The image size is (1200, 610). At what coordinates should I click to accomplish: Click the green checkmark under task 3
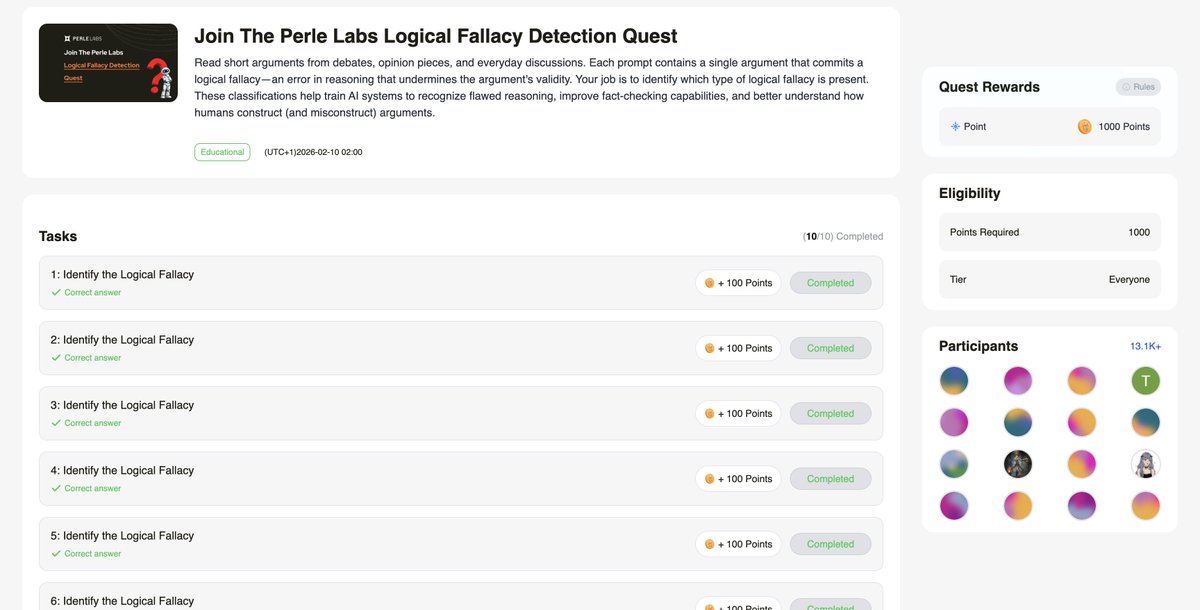point(56,423)
